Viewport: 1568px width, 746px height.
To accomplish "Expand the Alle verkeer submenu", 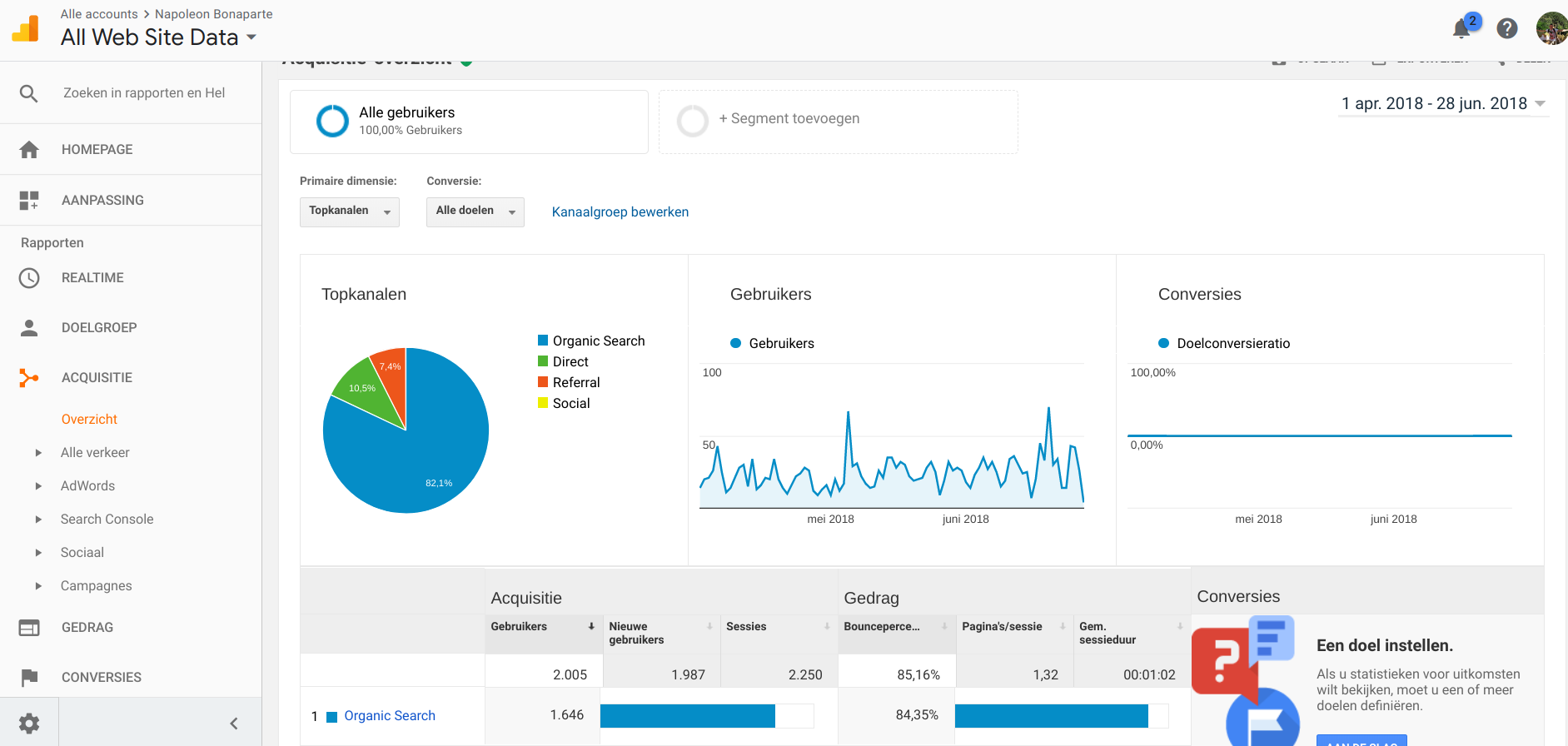I will pyautogui.click(x=38, y=453).
